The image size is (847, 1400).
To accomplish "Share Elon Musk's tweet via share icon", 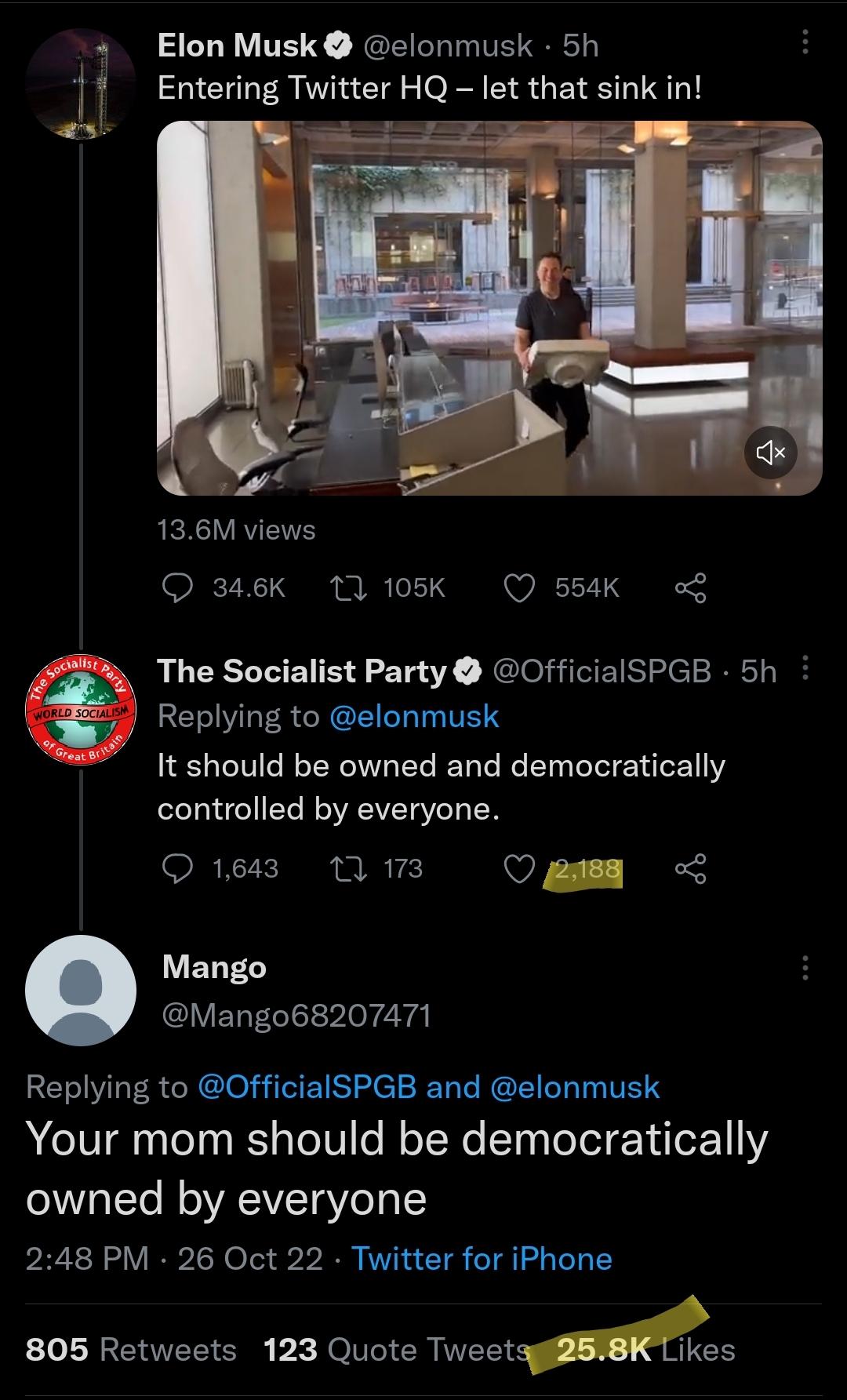I will click(x=690, y=587).
